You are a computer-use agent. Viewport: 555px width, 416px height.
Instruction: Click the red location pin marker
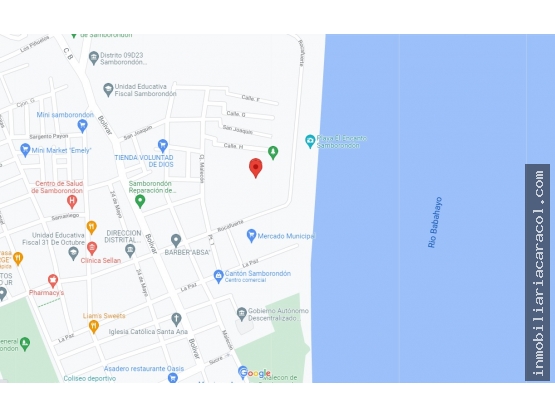tap(256, 168)
